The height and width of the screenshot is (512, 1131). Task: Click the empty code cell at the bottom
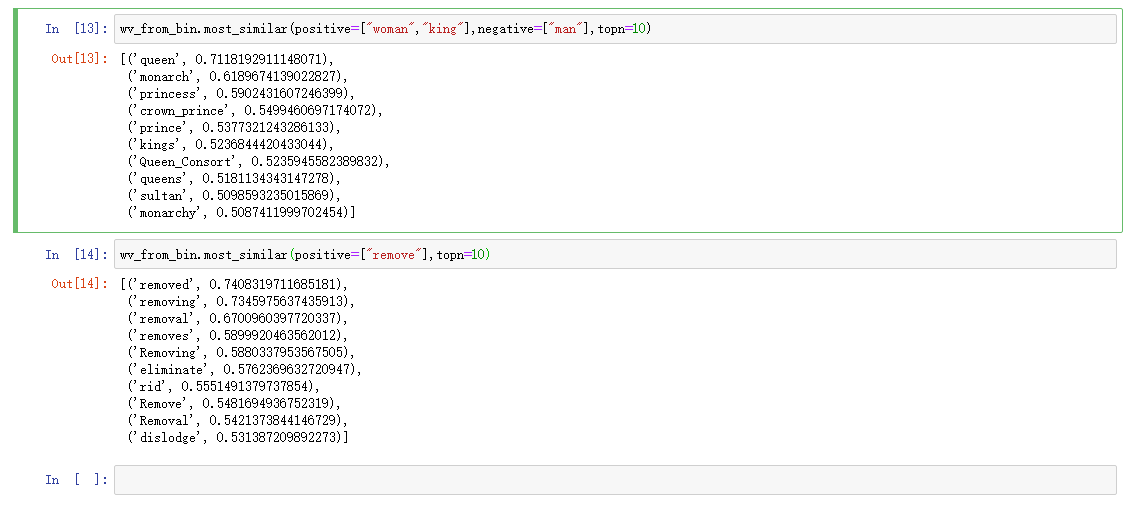pos(614,480)
